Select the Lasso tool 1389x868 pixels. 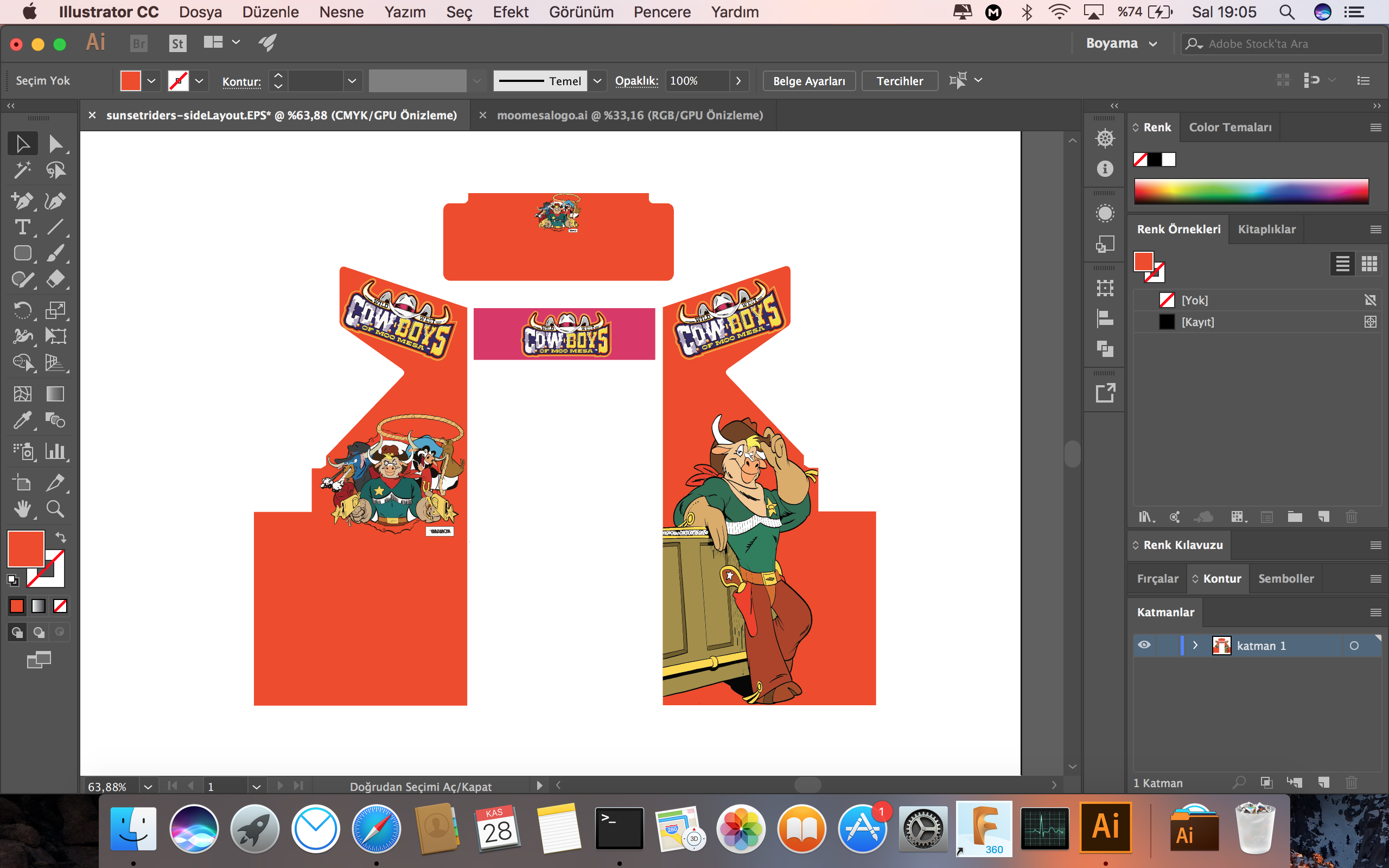[56, 170]
